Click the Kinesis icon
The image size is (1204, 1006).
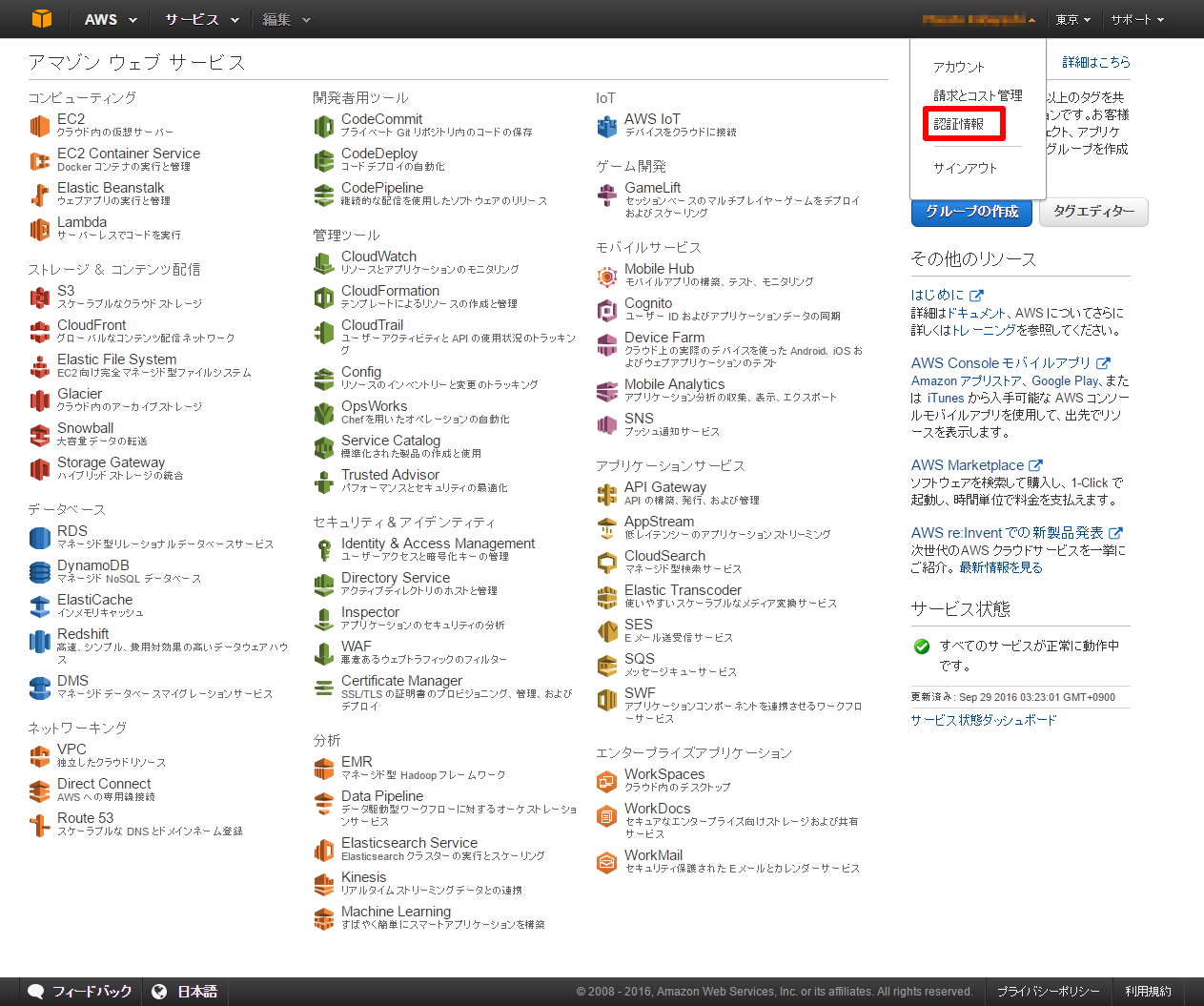pos(323,884)
